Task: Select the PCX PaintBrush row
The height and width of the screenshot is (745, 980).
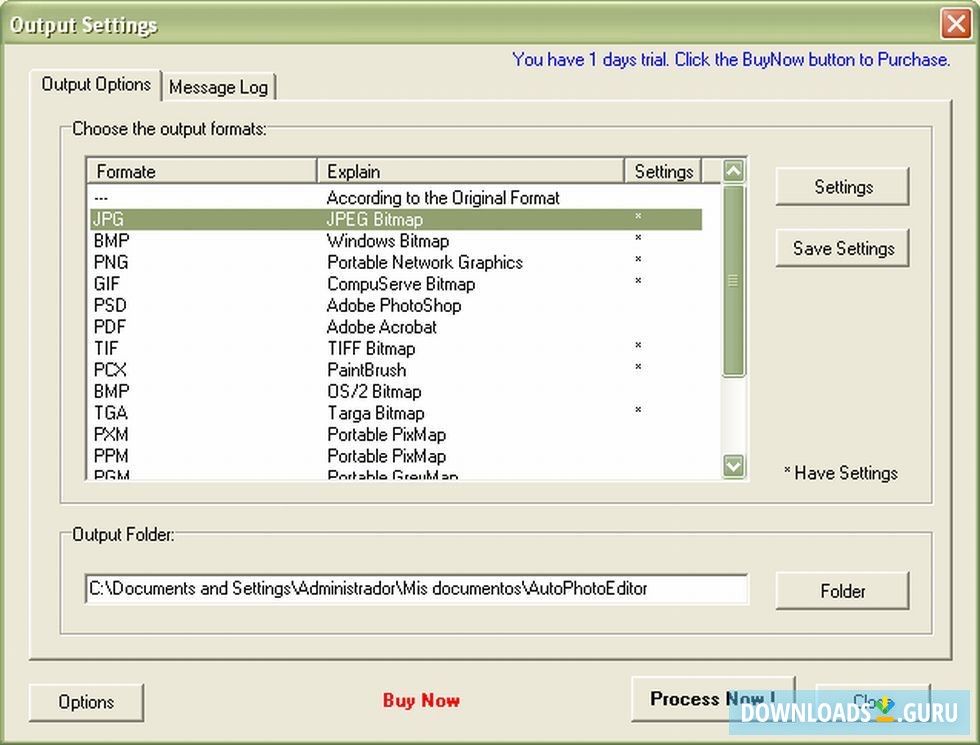Action: point(396,370)
